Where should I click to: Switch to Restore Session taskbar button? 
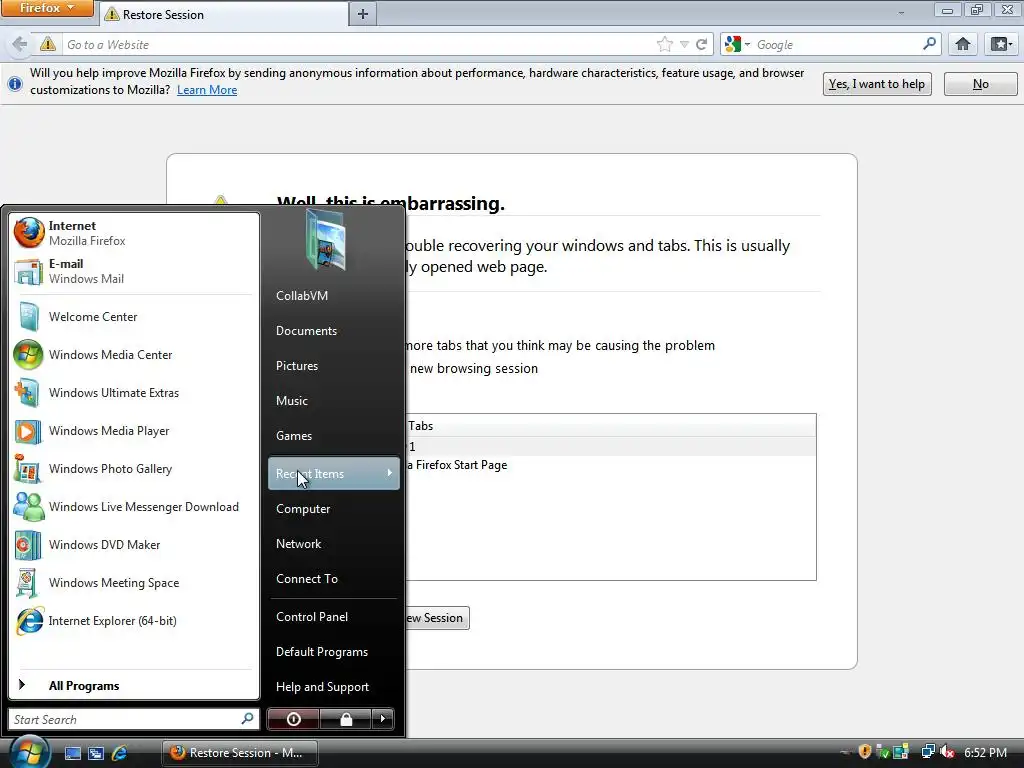pyautogui.click(x=240, y=752)
